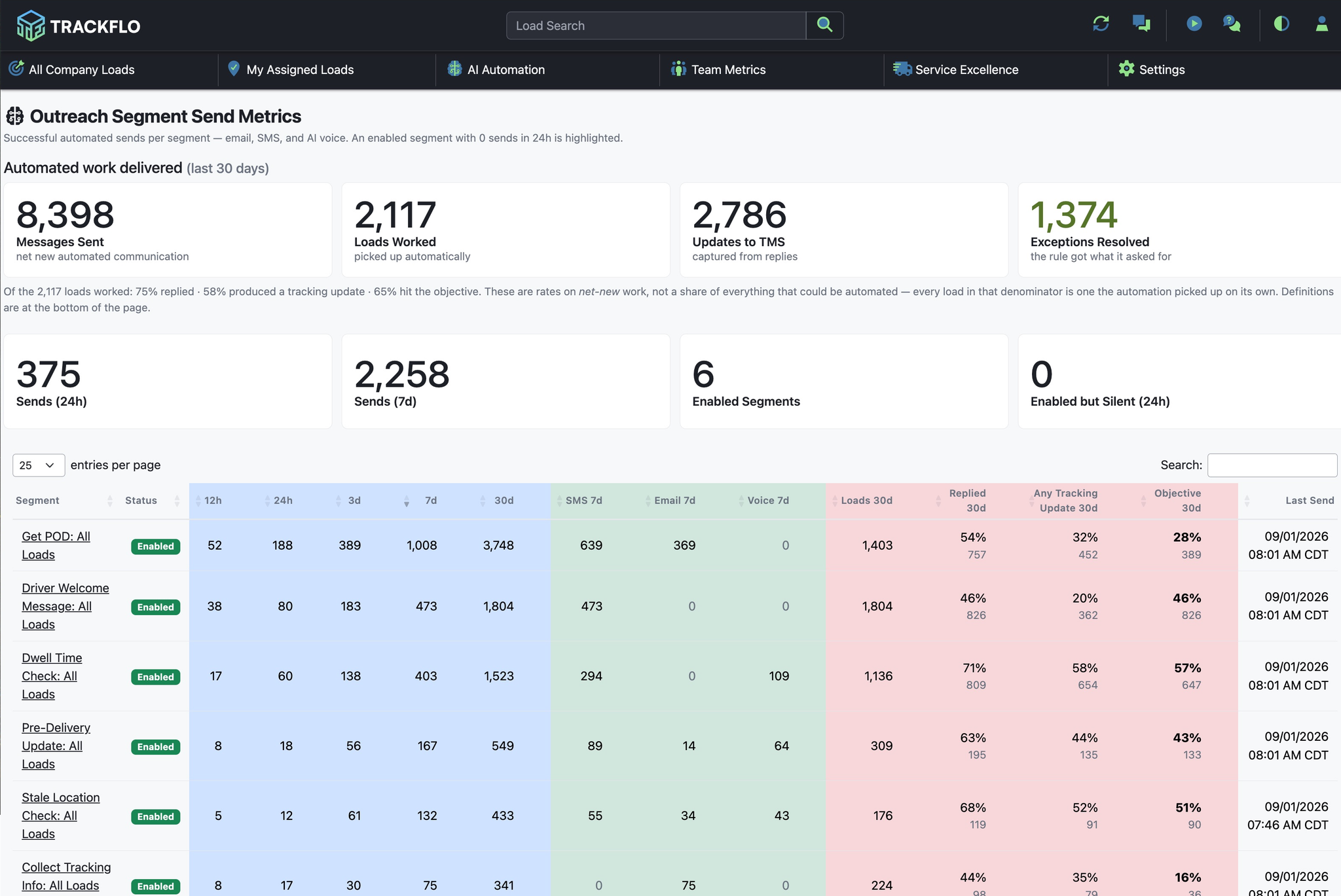
Task: Open the entries per page dropdown
Action: [39, 465]
